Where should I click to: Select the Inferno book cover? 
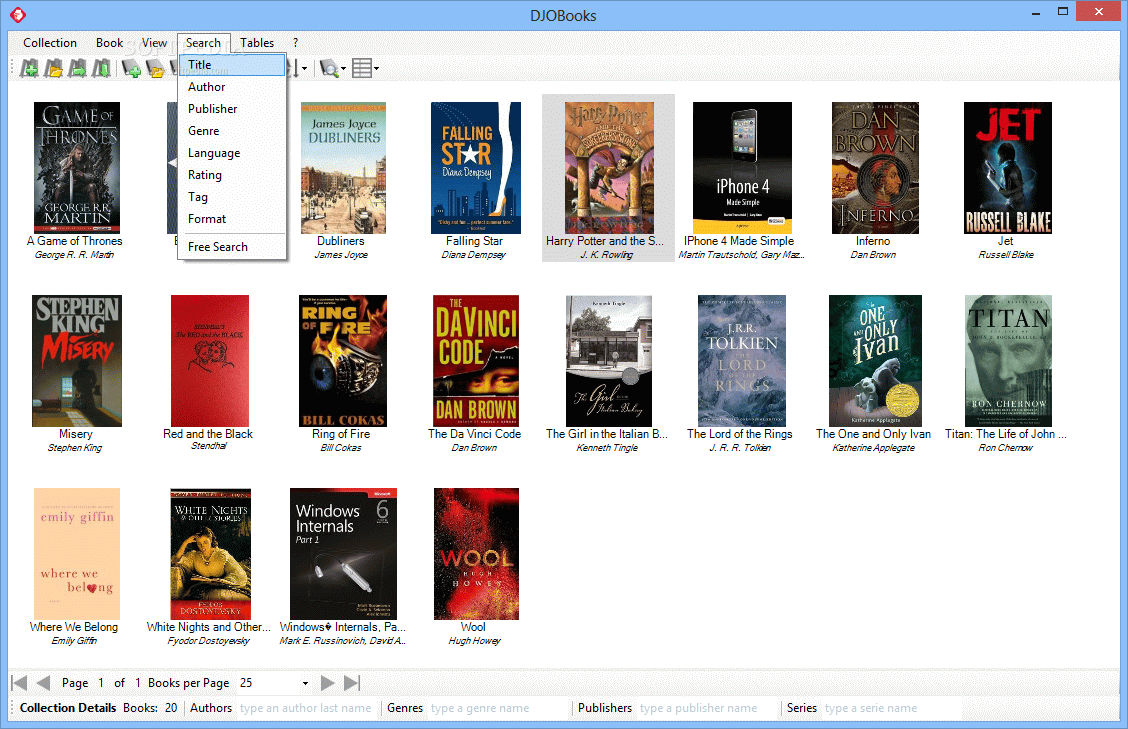[875, 168]
